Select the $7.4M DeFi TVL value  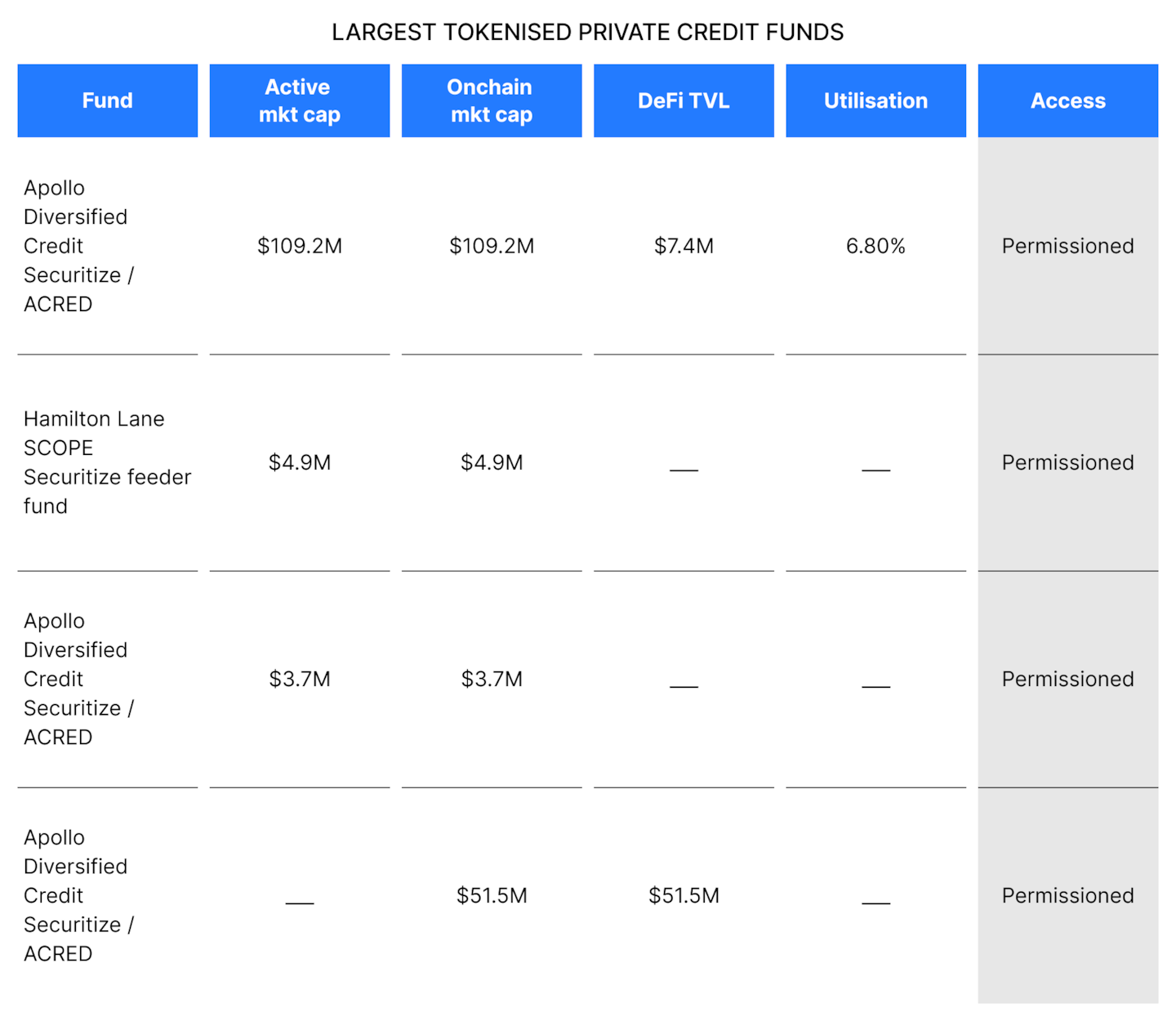[684, 246]
